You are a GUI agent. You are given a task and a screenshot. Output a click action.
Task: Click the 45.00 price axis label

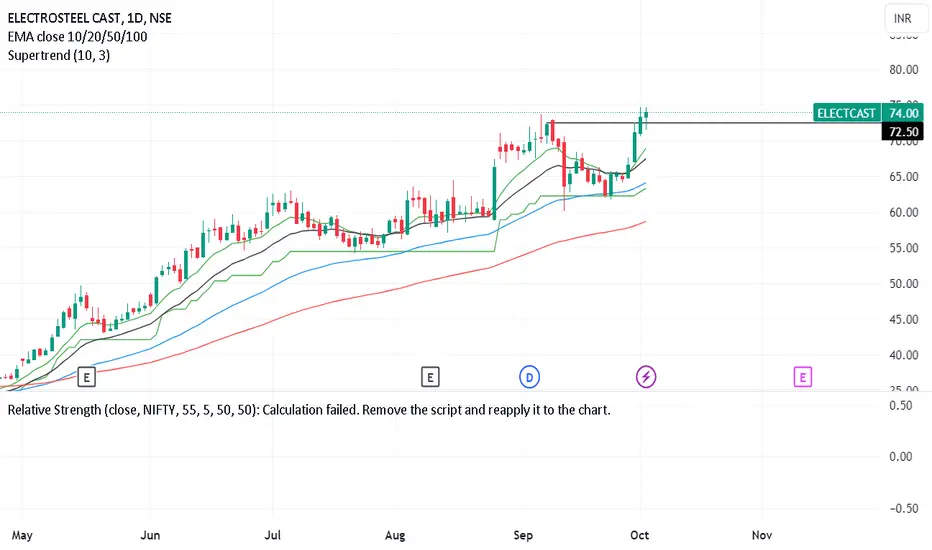(903, 319)
